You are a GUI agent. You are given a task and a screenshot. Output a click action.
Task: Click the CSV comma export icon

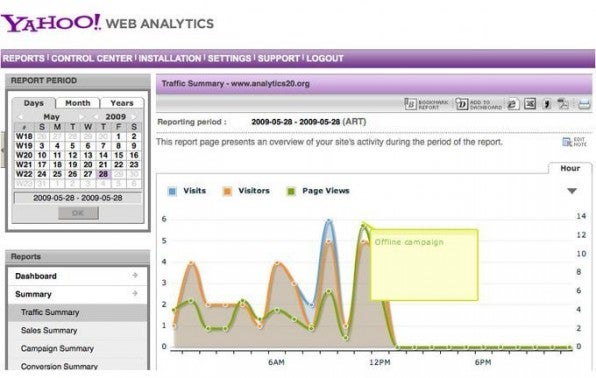(547, 104)
